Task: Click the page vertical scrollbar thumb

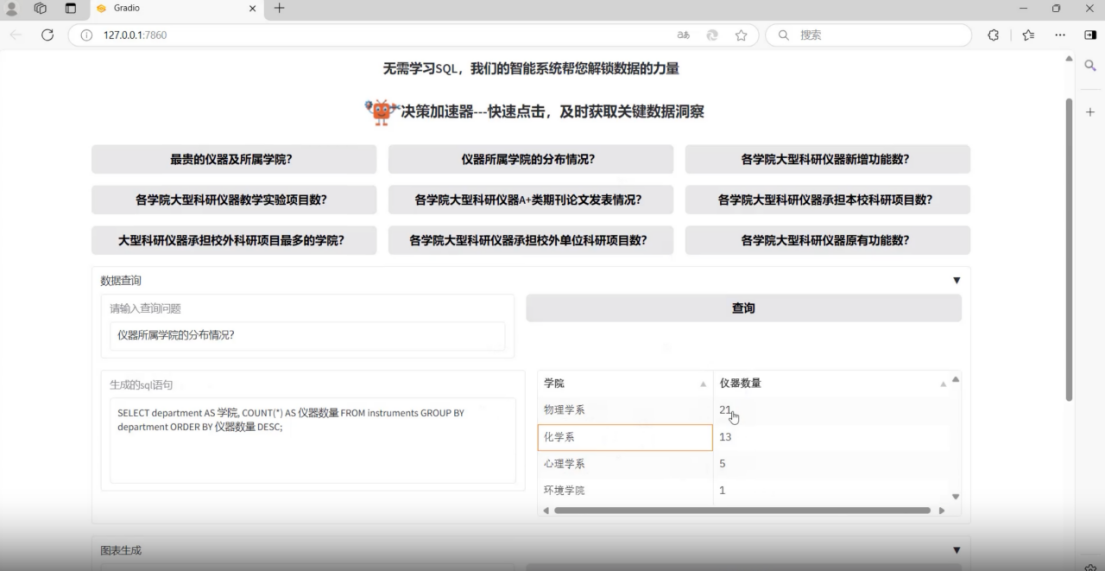Action: pyautogui.click(x=1069, y=250)
